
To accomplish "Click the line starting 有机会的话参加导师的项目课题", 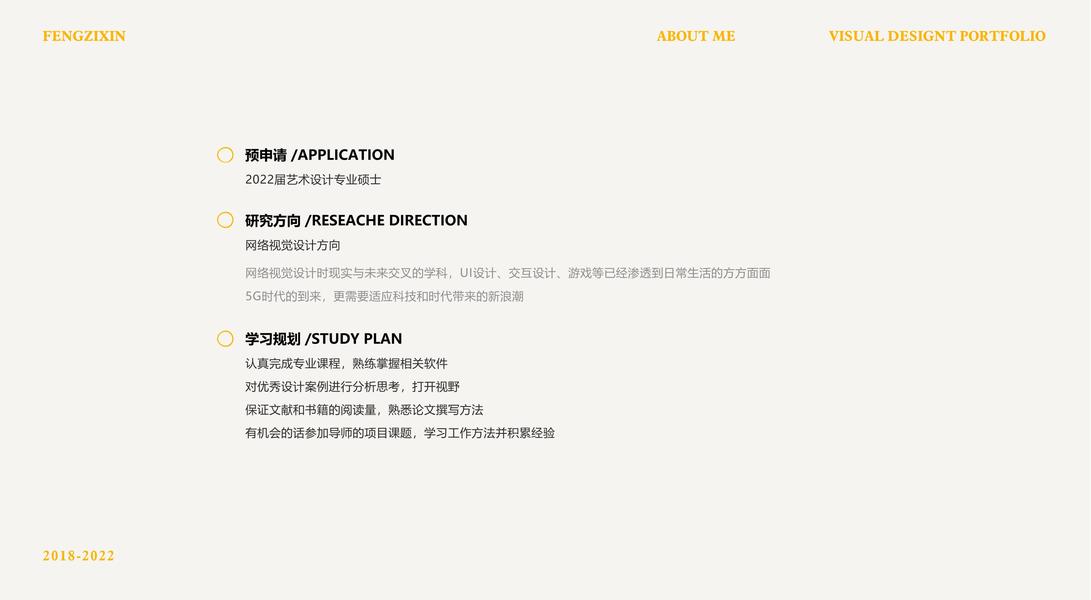I will tap(400, 433).
